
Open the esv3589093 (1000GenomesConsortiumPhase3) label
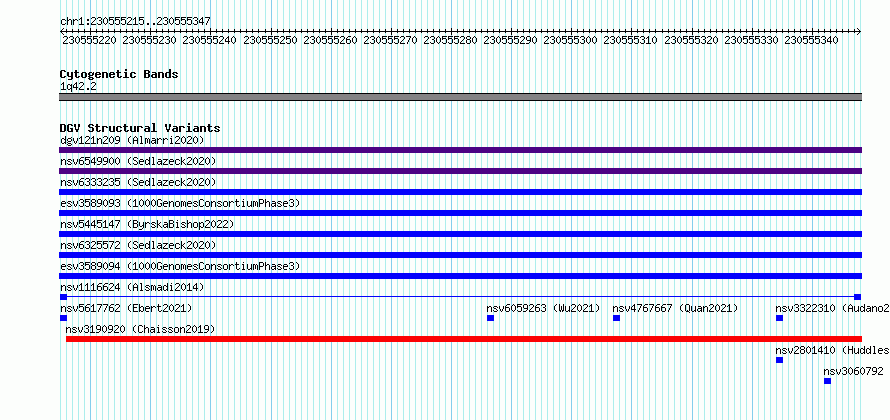180,203
